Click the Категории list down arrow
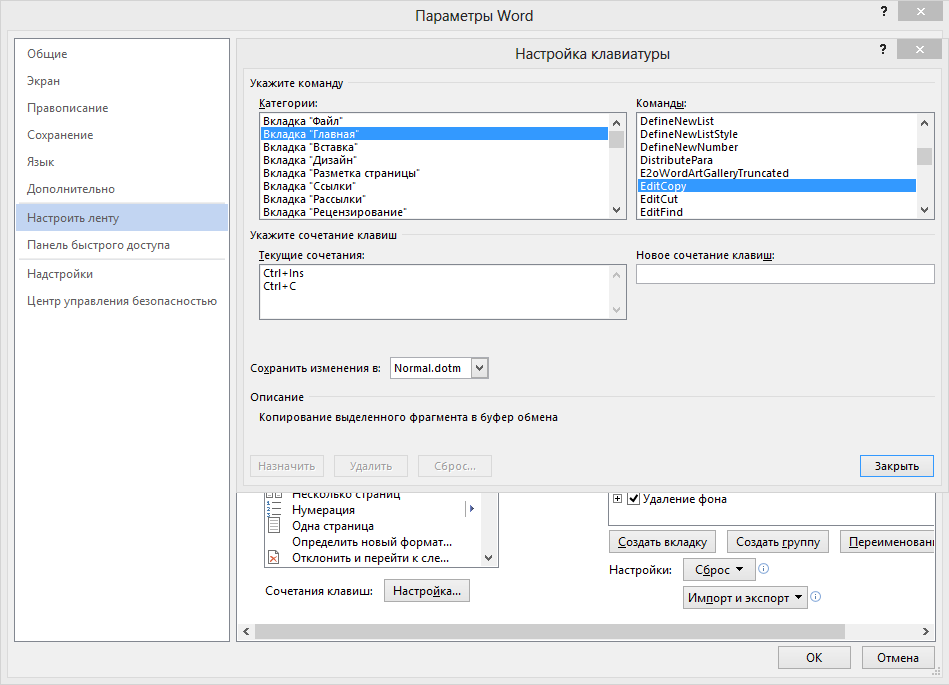This screenshot has height=685, width=949. tap(617, 210)
